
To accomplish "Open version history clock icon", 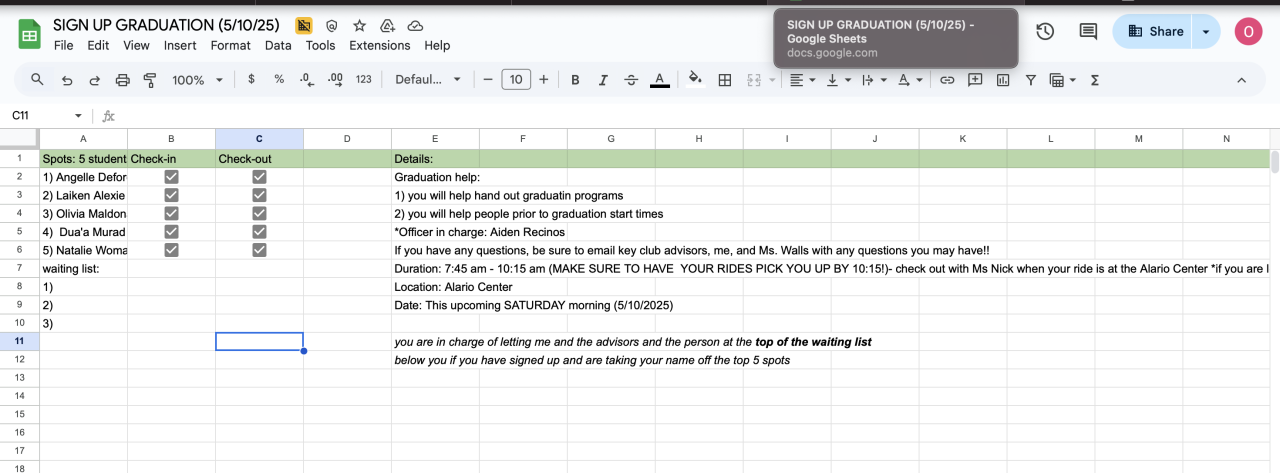I will (x=1045, y=31).
